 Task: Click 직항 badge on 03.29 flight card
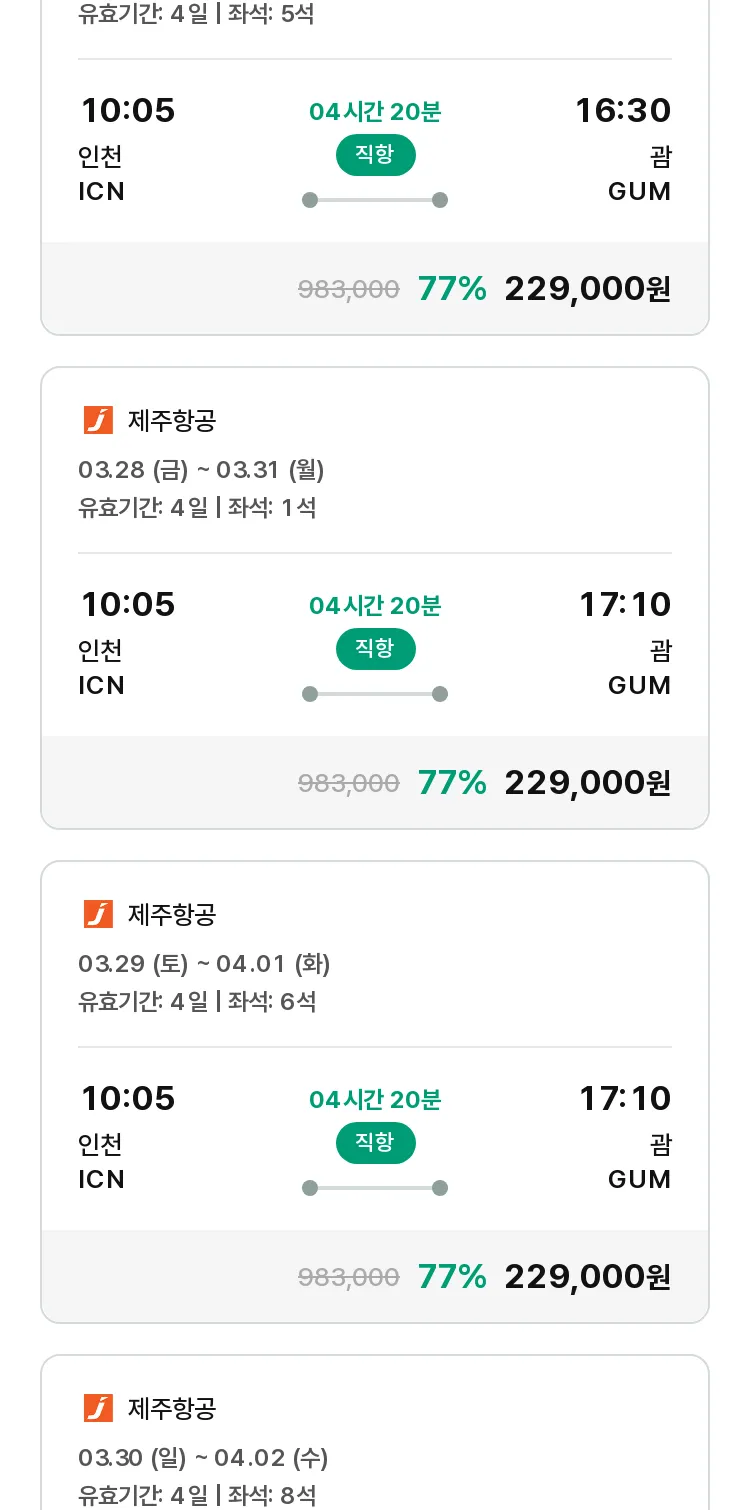click(x=375, y=1143)
